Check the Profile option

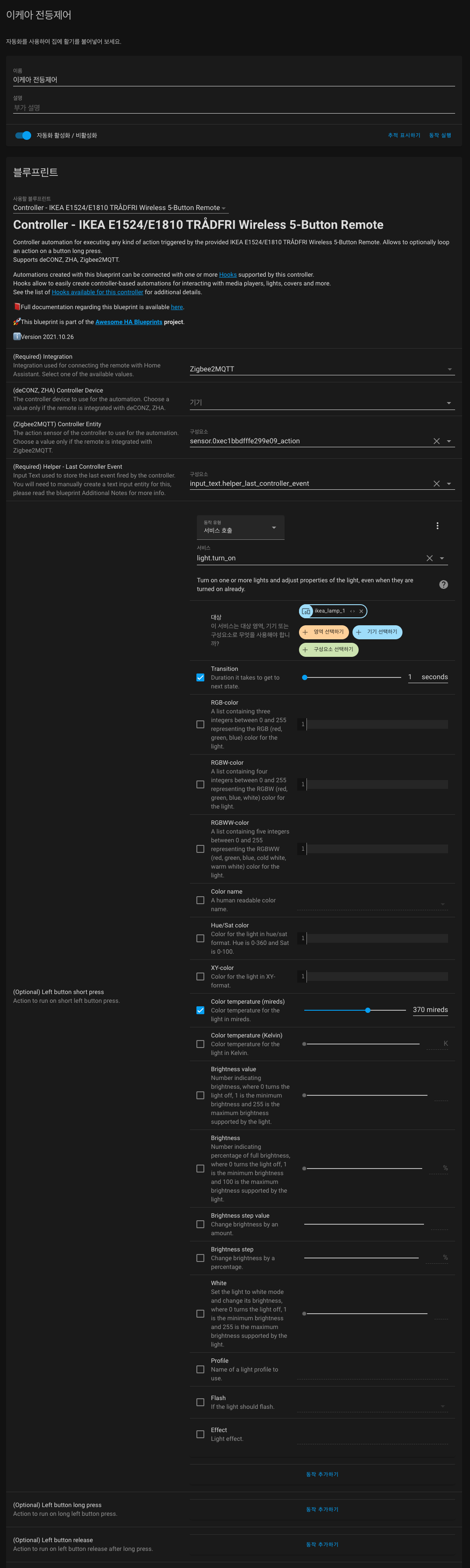[200, 1369]
